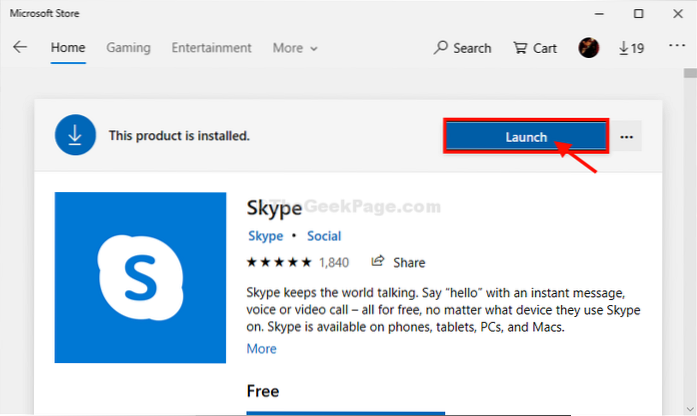This screenshot has width=697, height=416.
Task: Open the Skype publisher link
Action: (x=263, y=237)
